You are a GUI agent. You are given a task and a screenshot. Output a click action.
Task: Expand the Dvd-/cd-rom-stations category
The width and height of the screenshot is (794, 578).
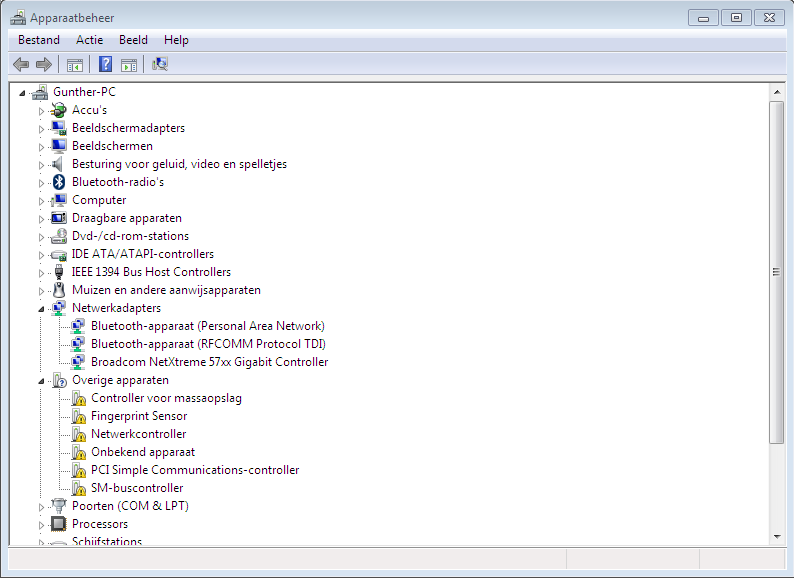(x=42, y=237)
